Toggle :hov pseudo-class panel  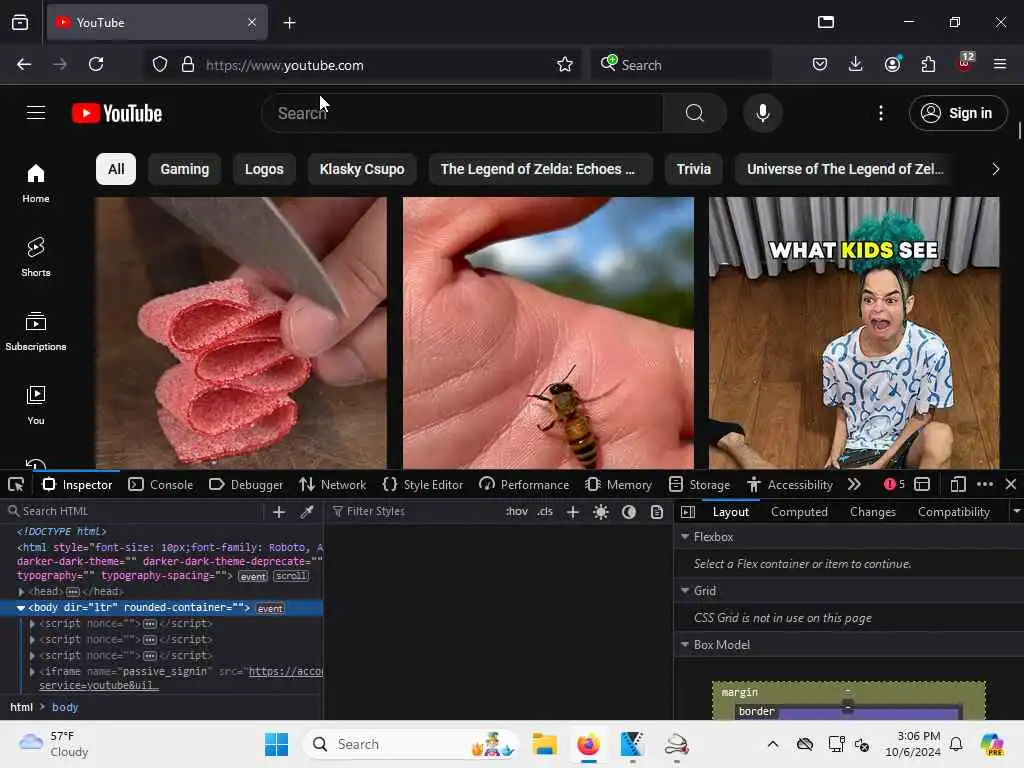pyautogui.click(x=517, y=511)
